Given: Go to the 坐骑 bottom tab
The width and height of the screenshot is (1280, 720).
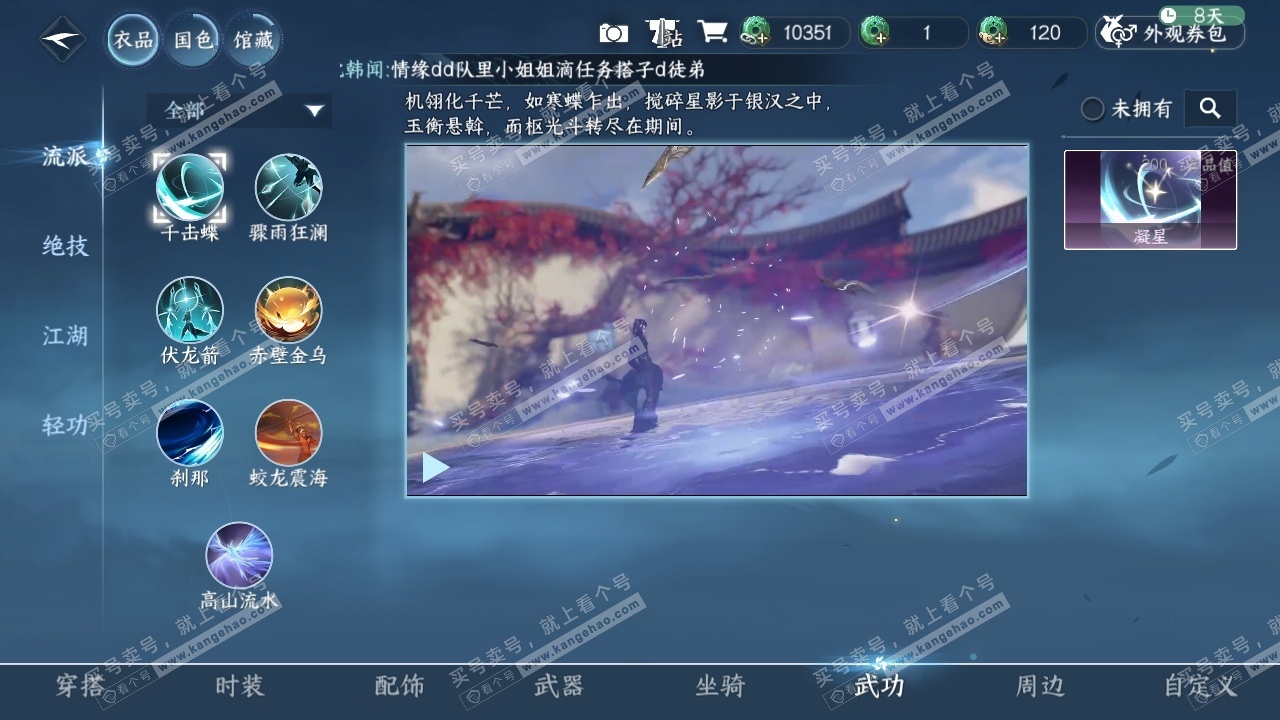Looking at the screenshot, I should [720, 686].
